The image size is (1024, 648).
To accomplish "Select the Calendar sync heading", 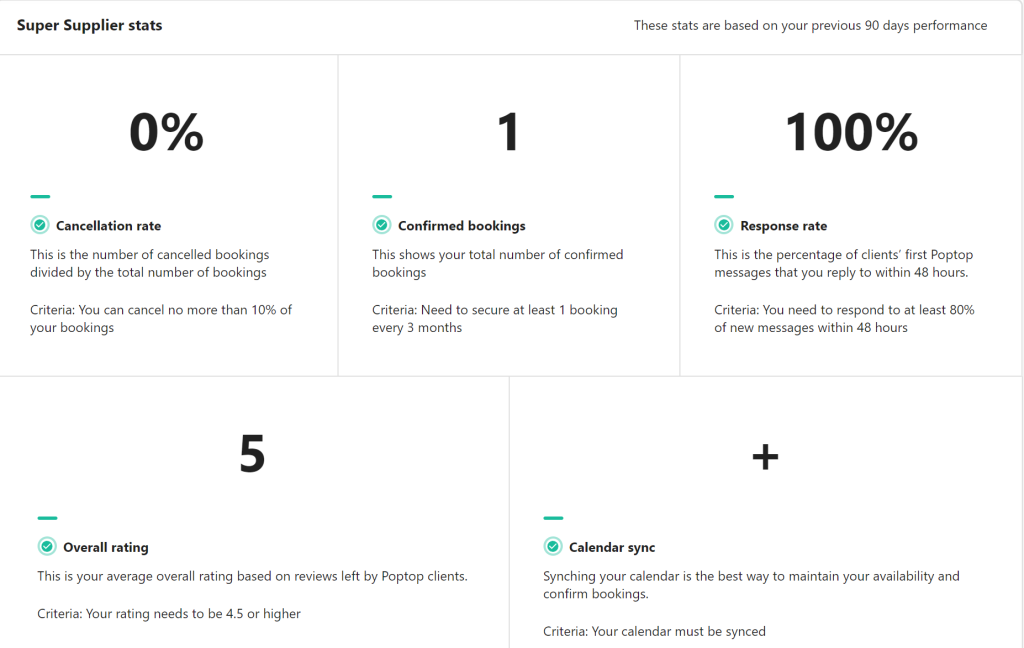I will pyautogui.click(x=612, y=547).
